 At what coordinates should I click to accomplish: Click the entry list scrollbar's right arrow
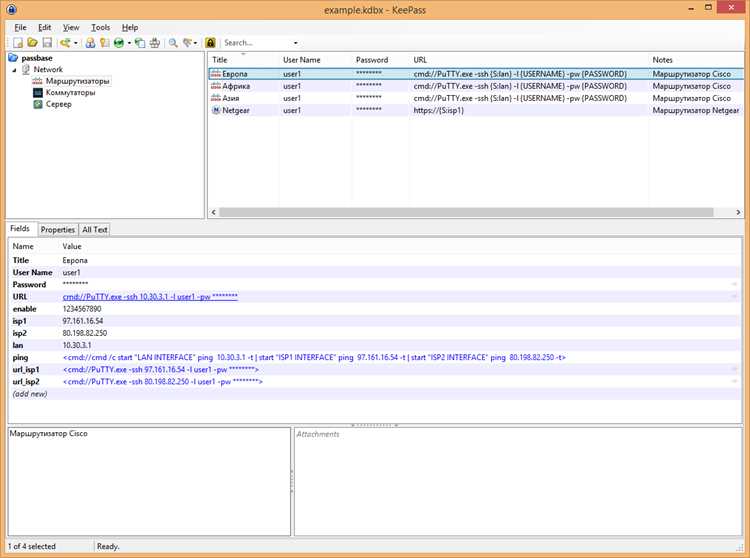click(x=738, y=212)
